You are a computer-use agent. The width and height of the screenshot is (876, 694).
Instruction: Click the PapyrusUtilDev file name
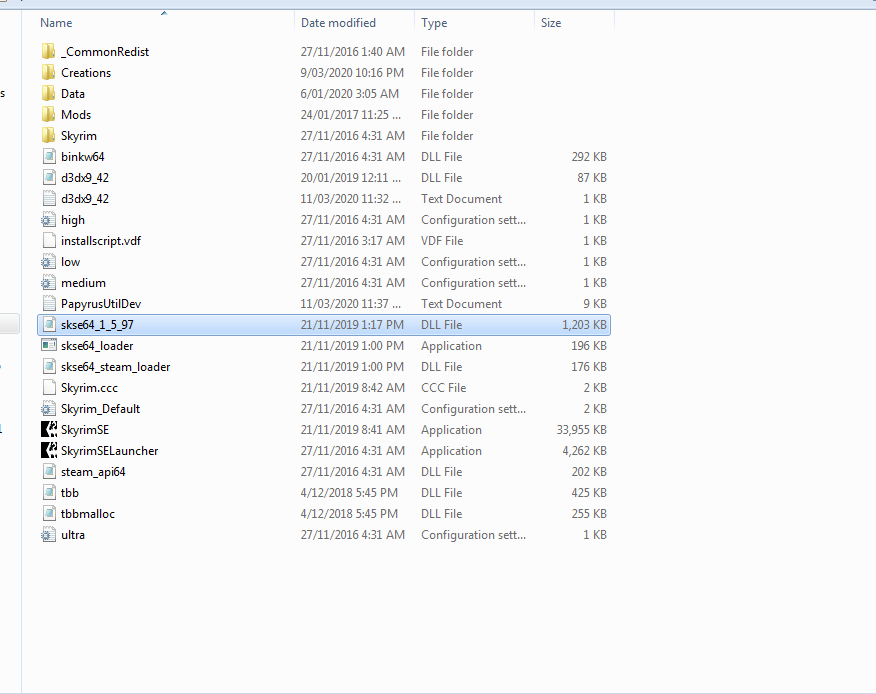pos(101,304)
